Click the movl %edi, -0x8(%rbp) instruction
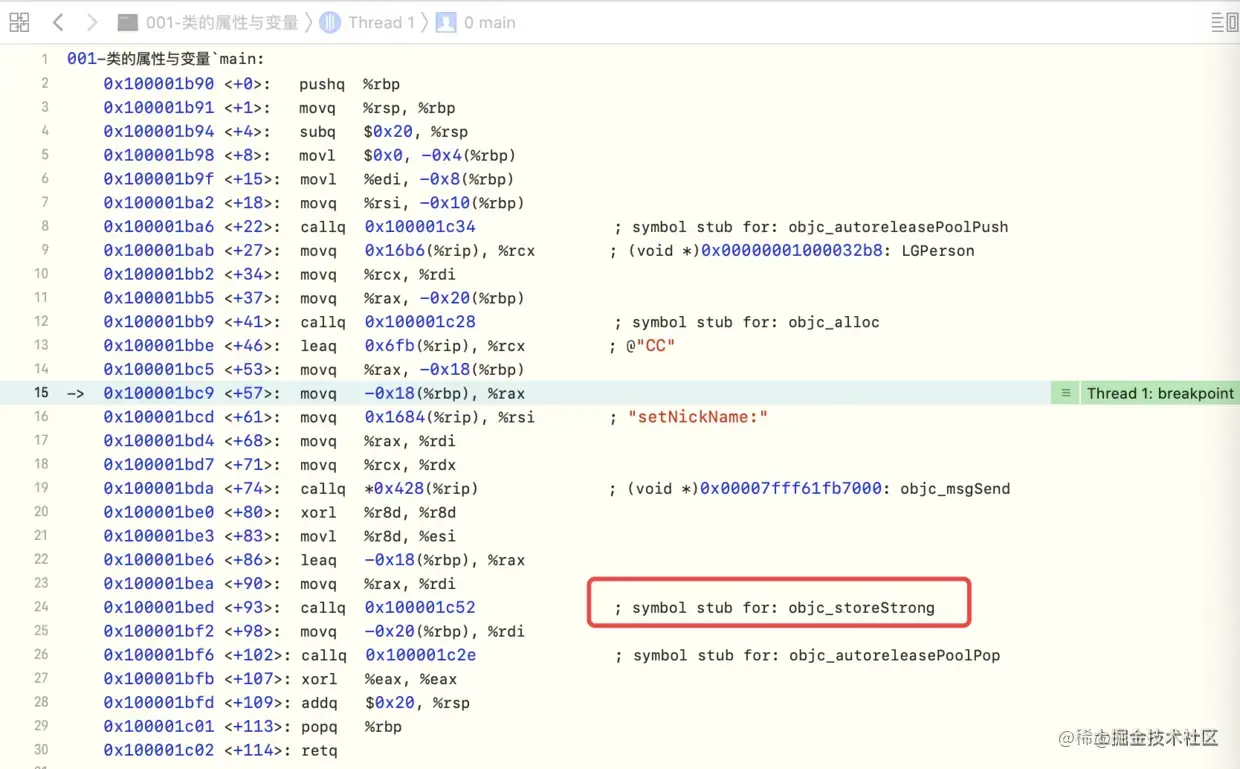Image resolution: width=1240 pixels, height=769 pixels. [x=407, y=179]
